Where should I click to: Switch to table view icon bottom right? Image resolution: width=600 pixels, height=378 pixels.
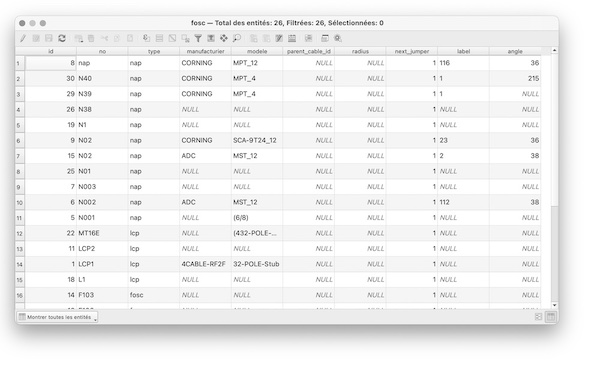(551, 317)
